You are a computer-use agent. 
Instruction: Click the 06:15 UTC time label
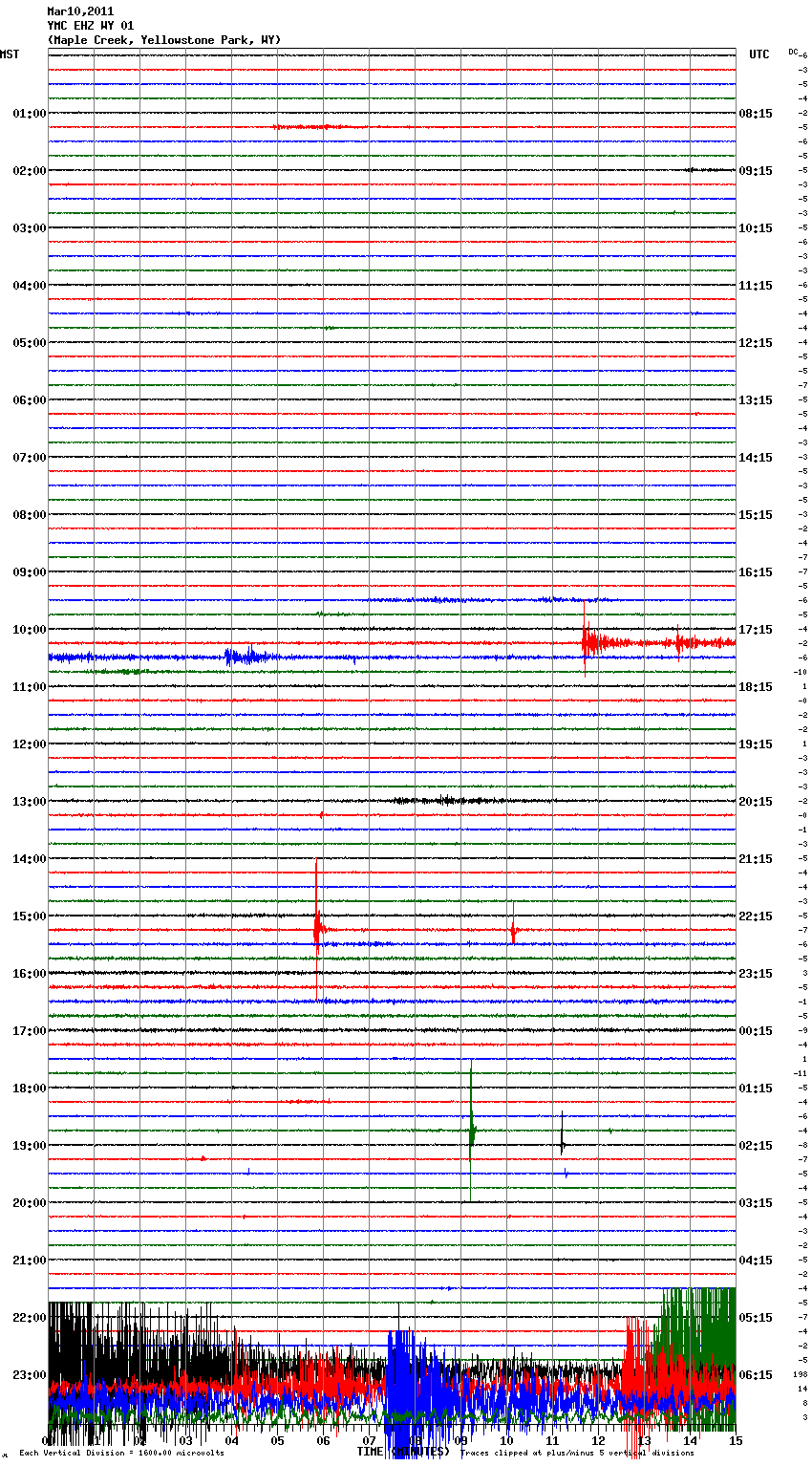click(x=756, y=1375)
